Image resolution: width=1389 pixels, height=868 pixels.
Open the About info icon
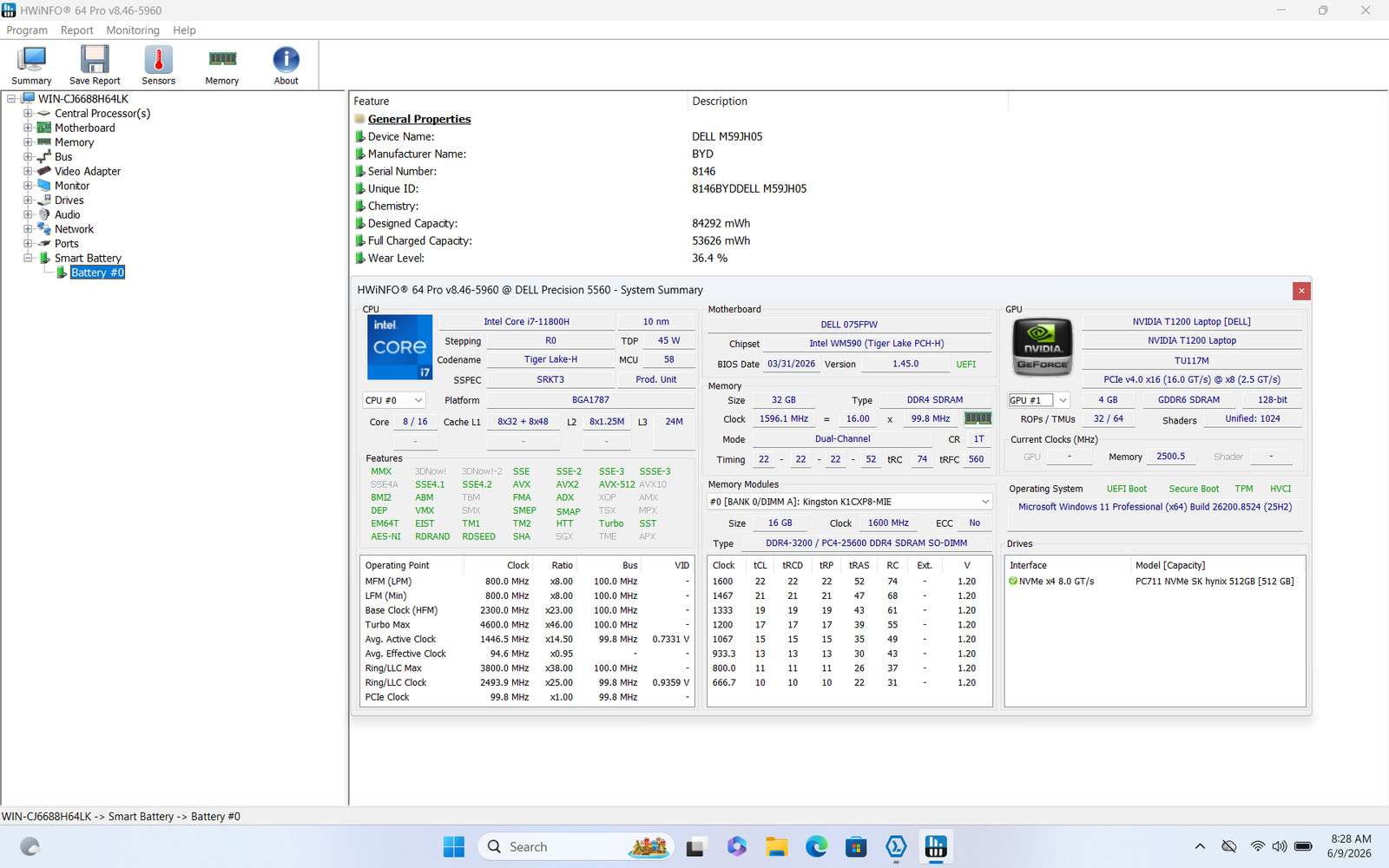pos(286,65)
